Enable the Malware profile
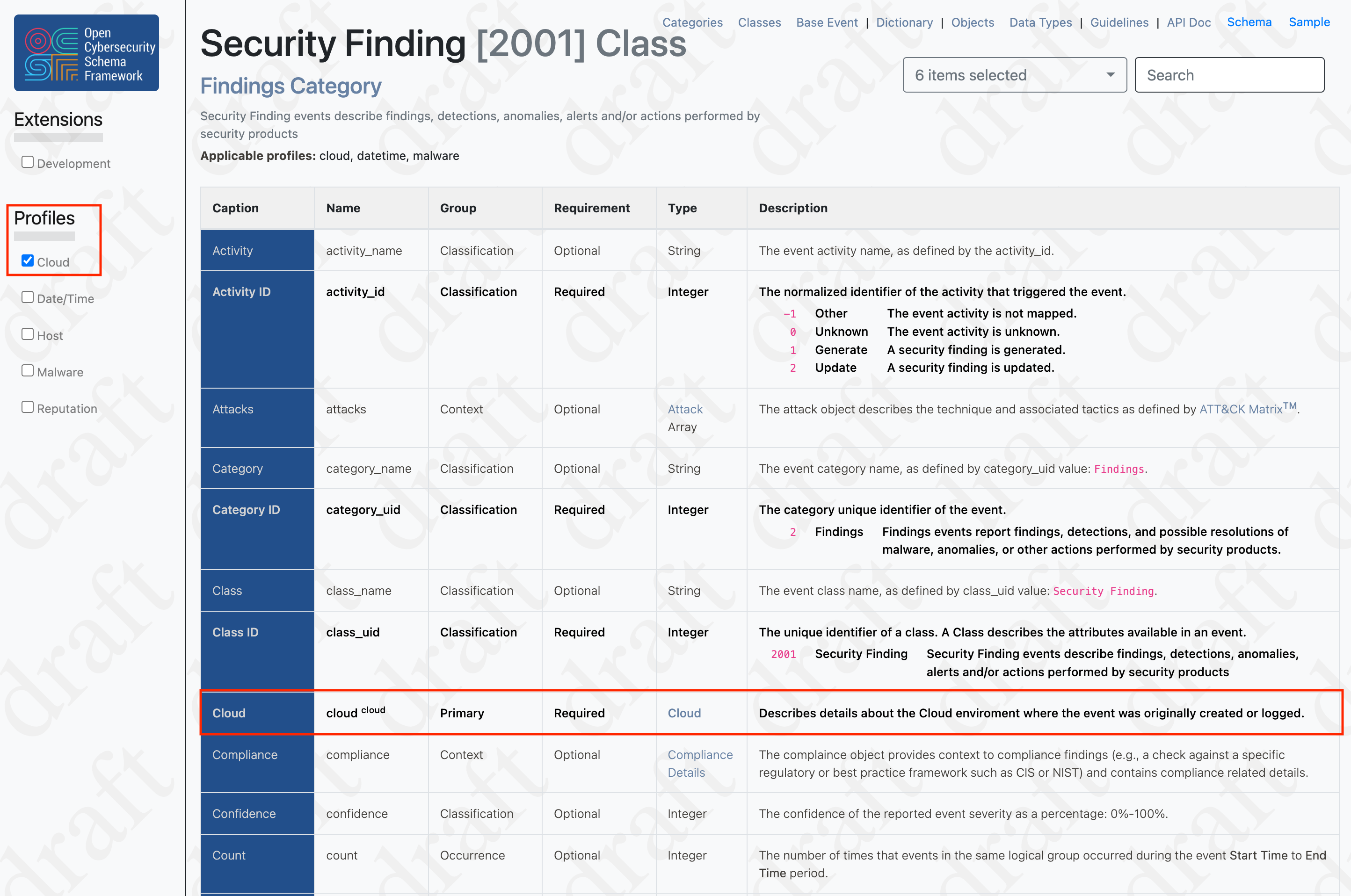 pyautogui.click(x=27, y=370)
